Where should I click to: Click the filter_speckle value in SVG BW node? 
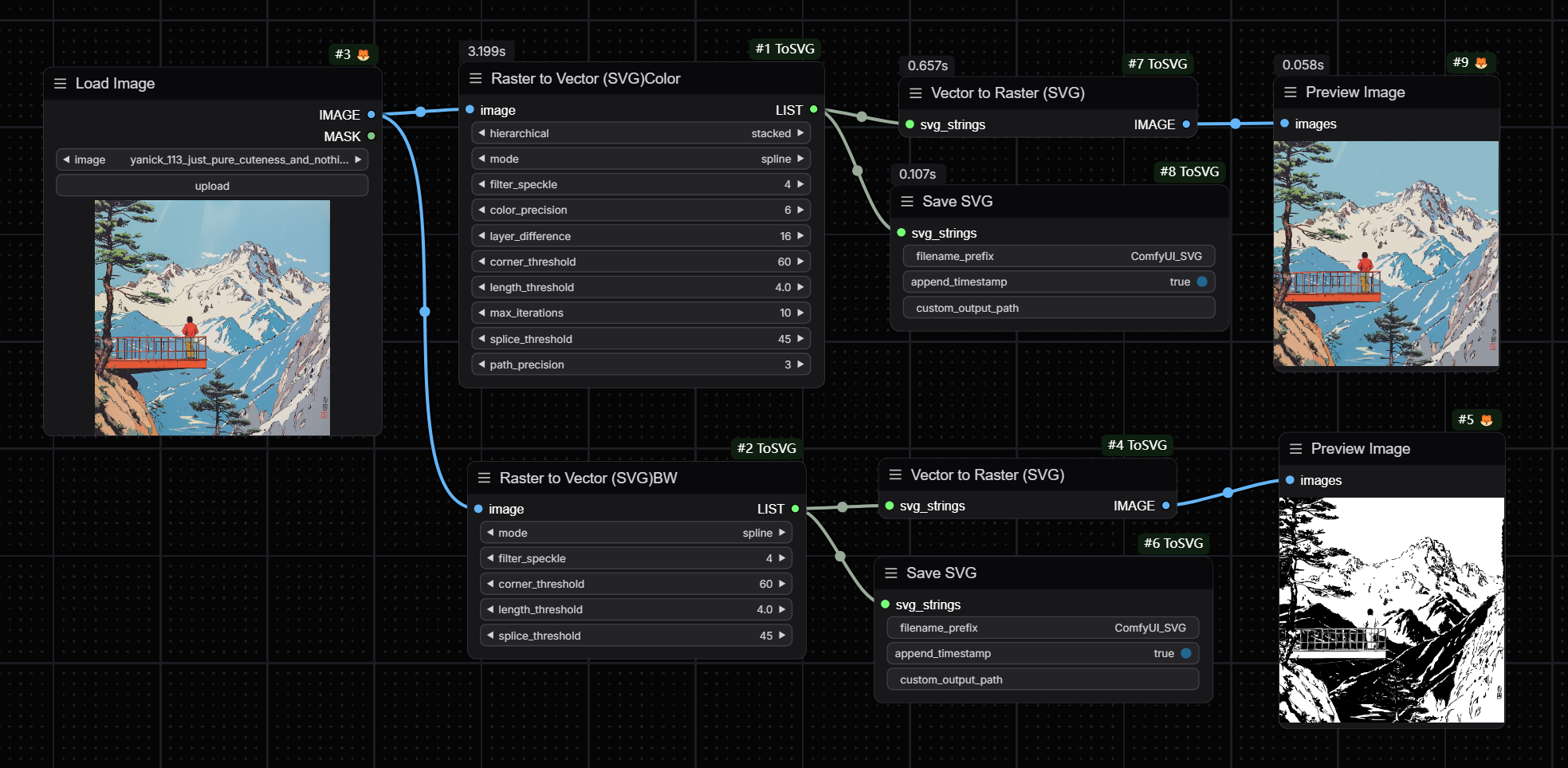(x=769, y=558)
